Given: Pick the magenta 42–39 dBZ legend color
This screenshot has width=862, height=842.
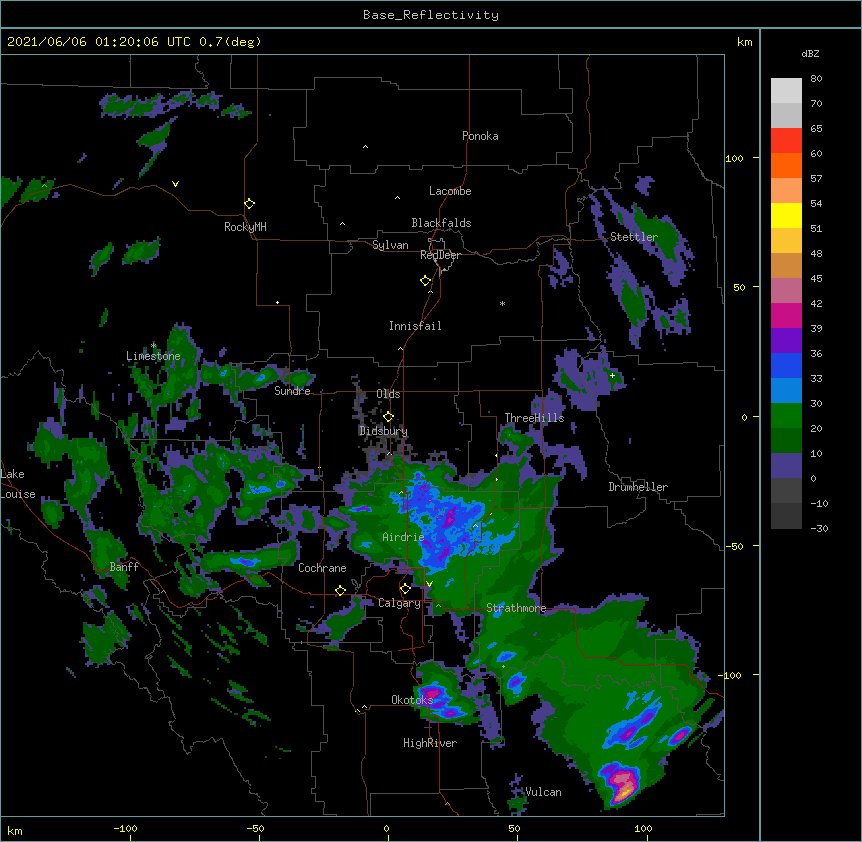Looking at the screenshot, I should tap(786, 316).
